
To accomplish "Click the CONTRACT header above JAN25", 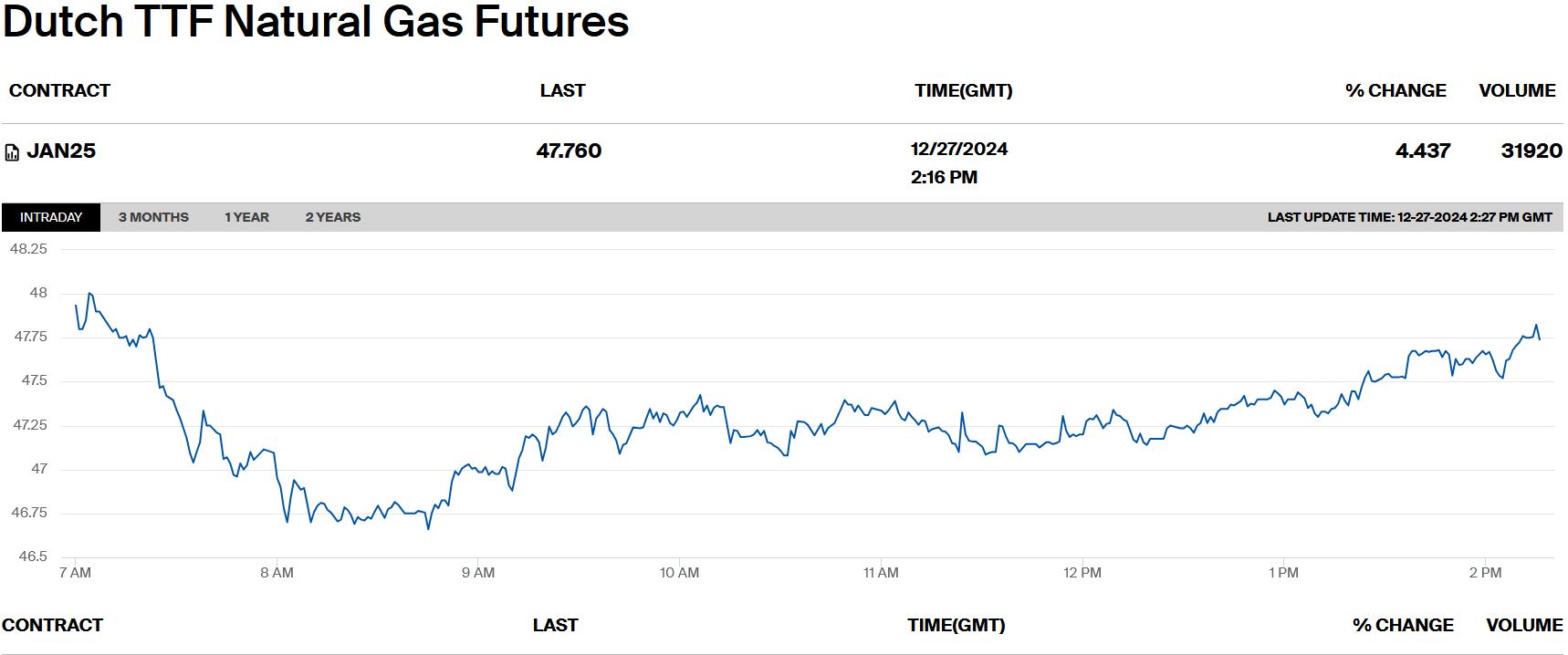I will (x=59, y=90).
